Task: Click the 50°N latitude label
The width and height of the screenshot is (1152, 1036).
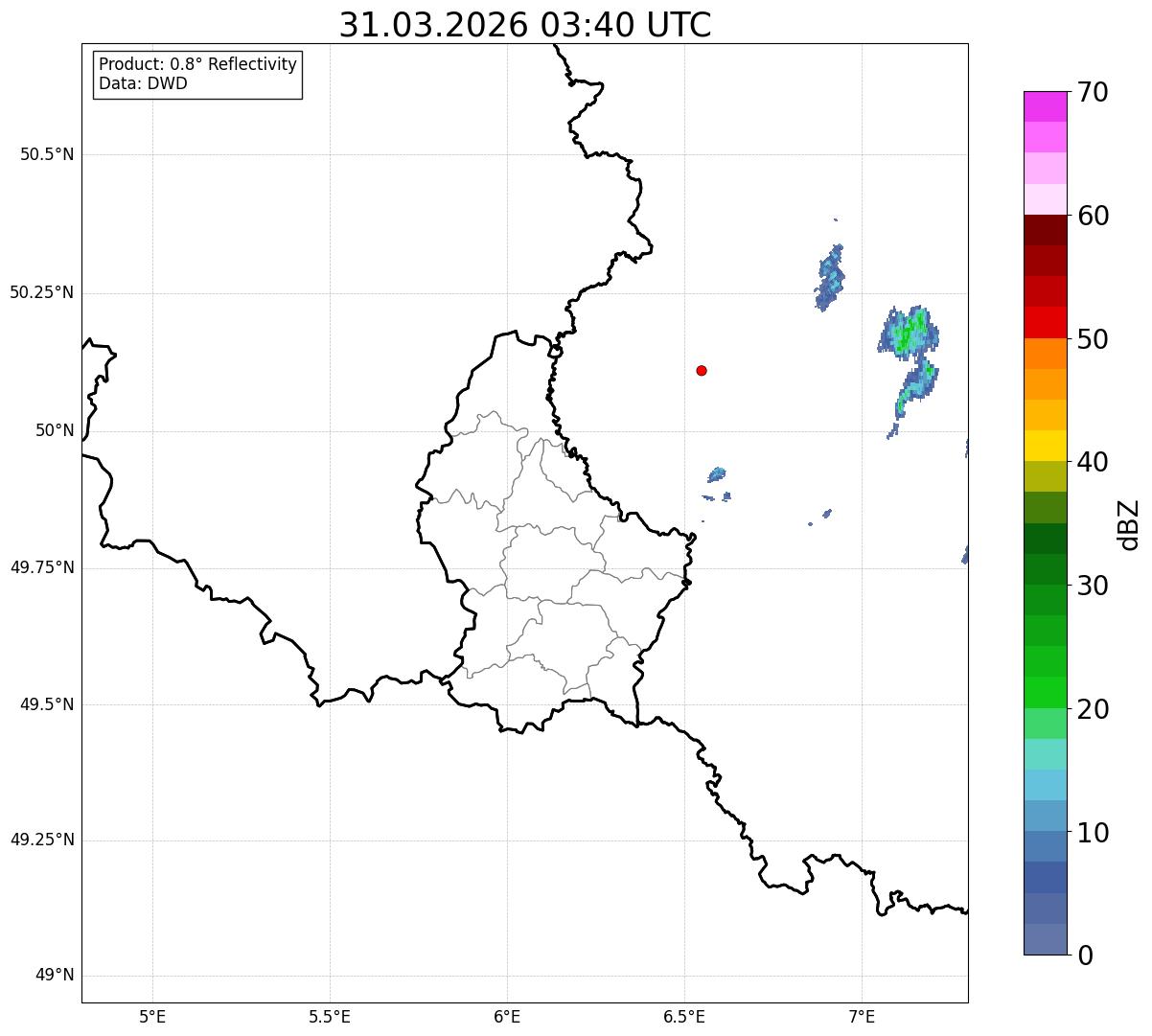Action: pos(55,430)
